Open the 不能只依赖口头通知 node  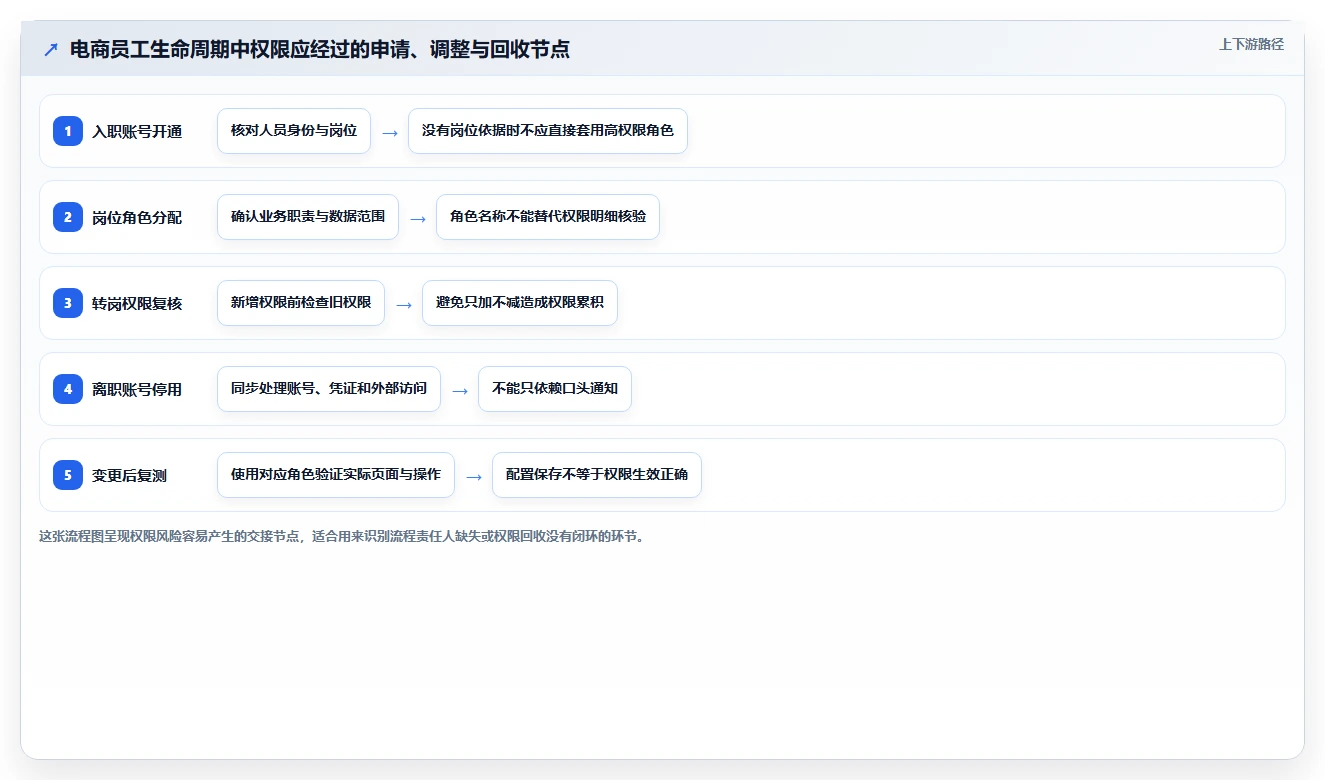click(x=555, y=389)
